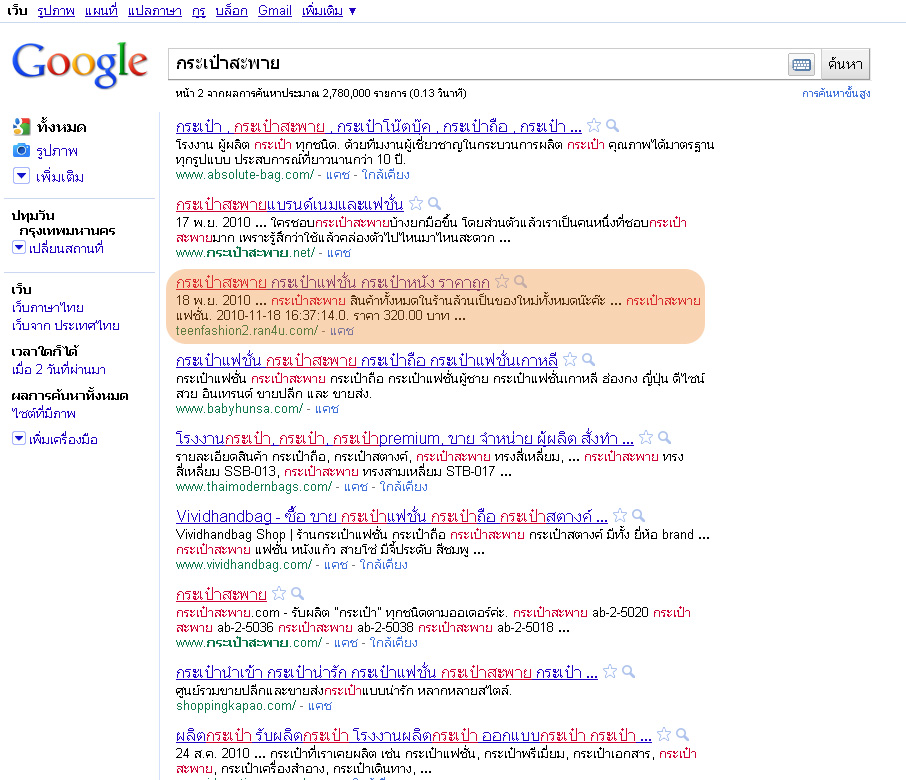906x780 pixels.
Task: Open the highlighted กระเป๋าหนัง ราคาถูก result title
Action: pyautogui.click(x=332, y=283)
